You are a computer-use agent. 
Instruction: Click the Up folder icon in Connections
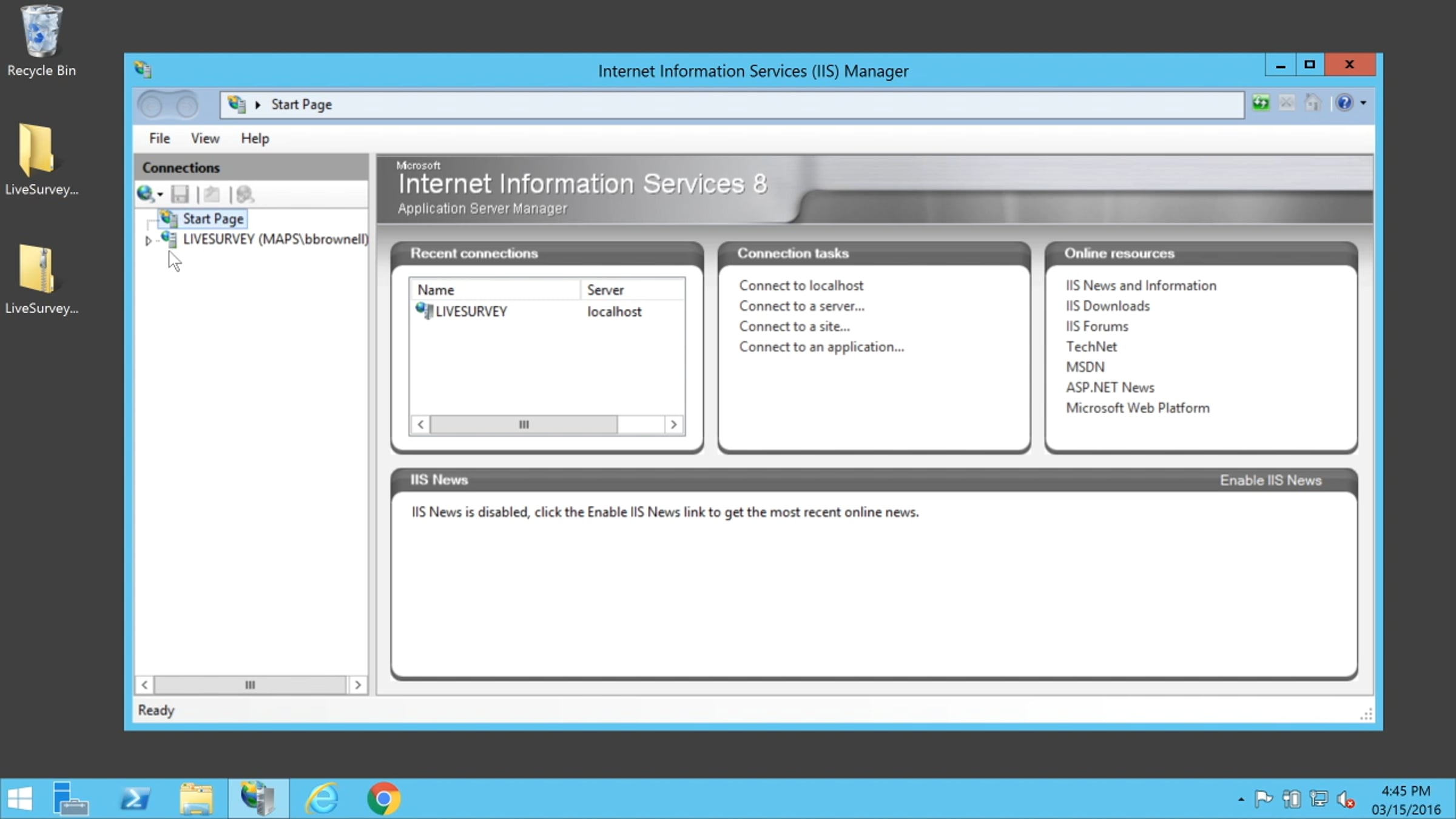coord(211,194)
